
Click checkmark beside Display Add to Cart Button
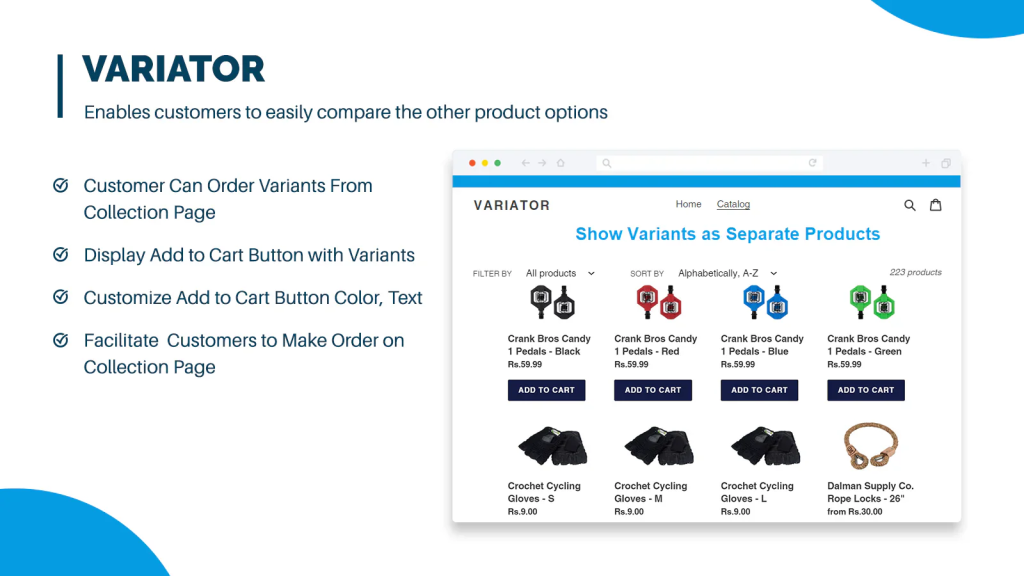[61, 254]
